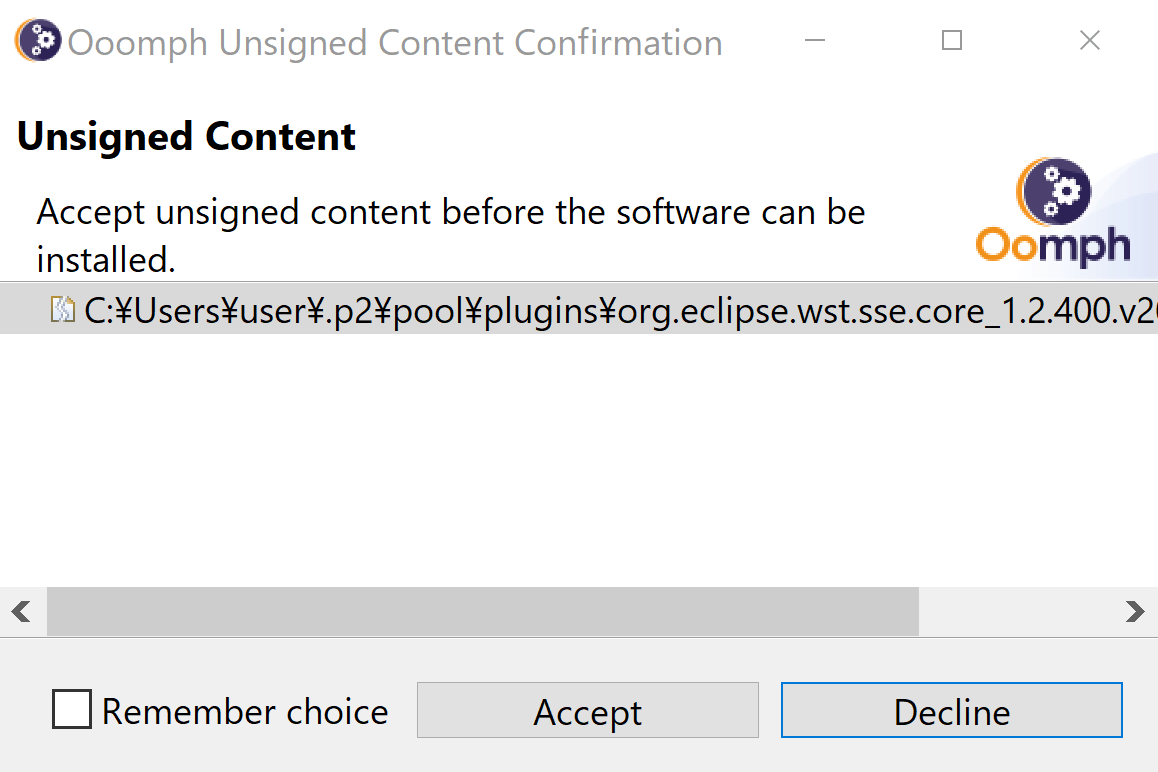Click empty area below the plugin list entry
Image resolution: width=1158 pixels, height=772 pixels.
click(579, 458)
